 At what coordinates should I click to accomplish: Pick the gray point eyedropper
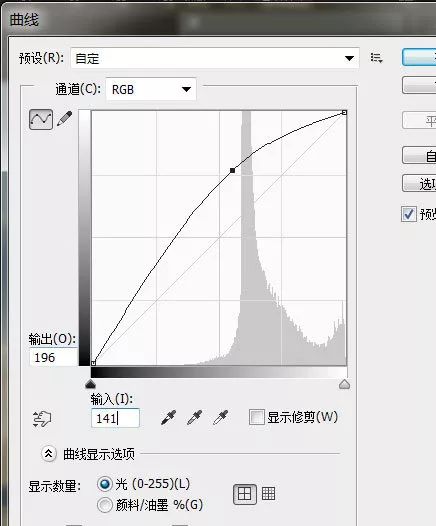[195, 418]
